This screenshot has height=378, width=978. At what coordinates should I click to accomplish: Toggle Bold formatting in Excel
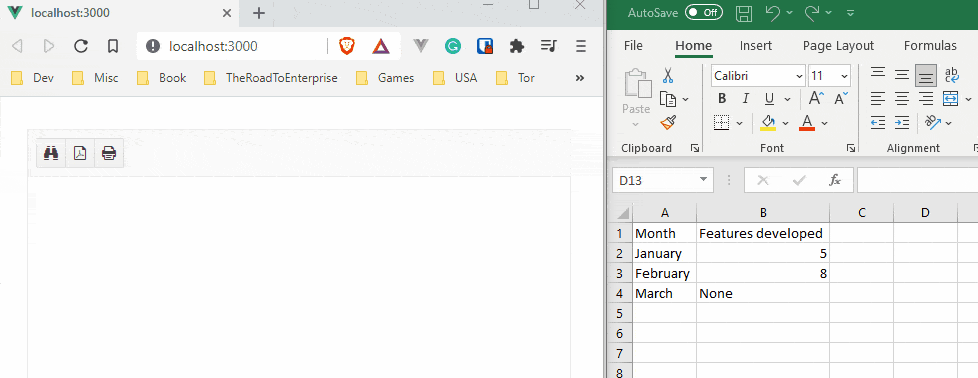coord(722,99)
